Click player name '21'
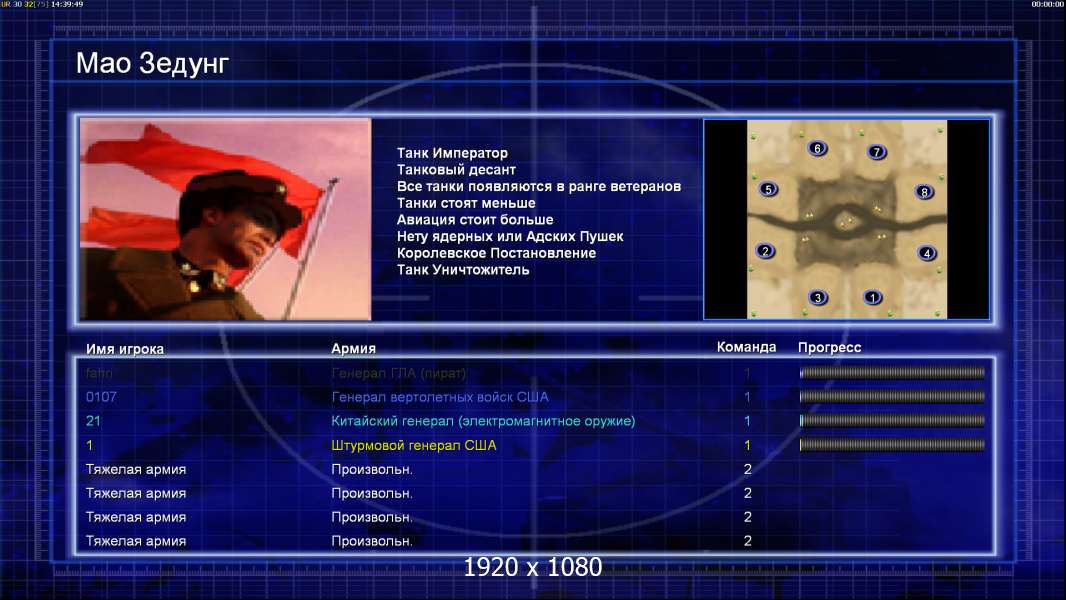The image size is (1066, 600). [93, 421]
